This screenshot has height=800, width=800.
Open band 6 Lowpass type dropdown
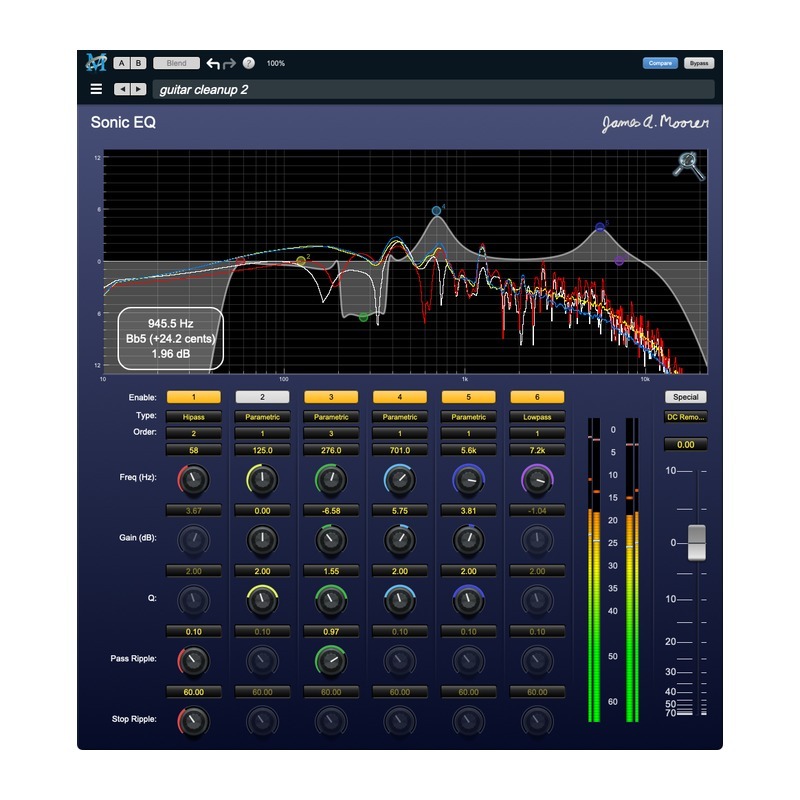tap(537, 417)
